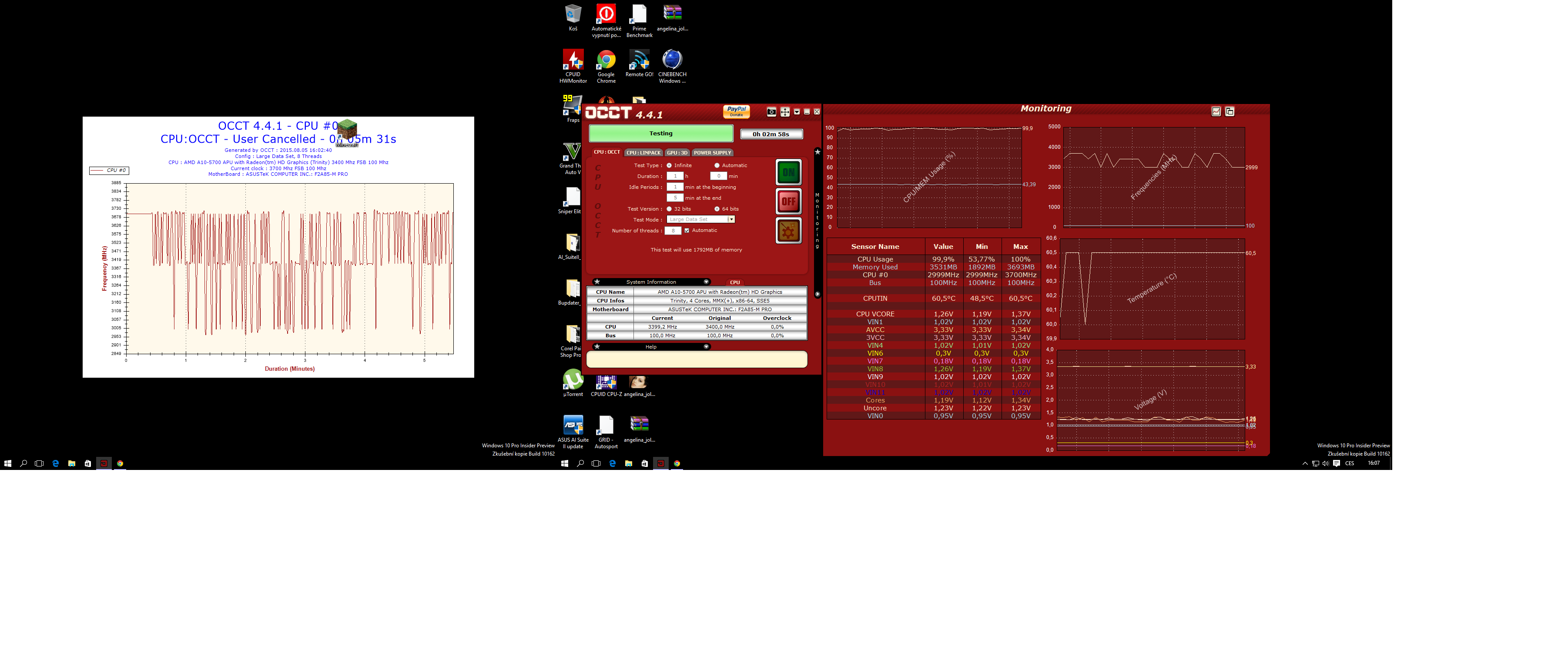
Task: Open the Corel Paint Shop Pro folder icon
Action: (x=571, y=342)
